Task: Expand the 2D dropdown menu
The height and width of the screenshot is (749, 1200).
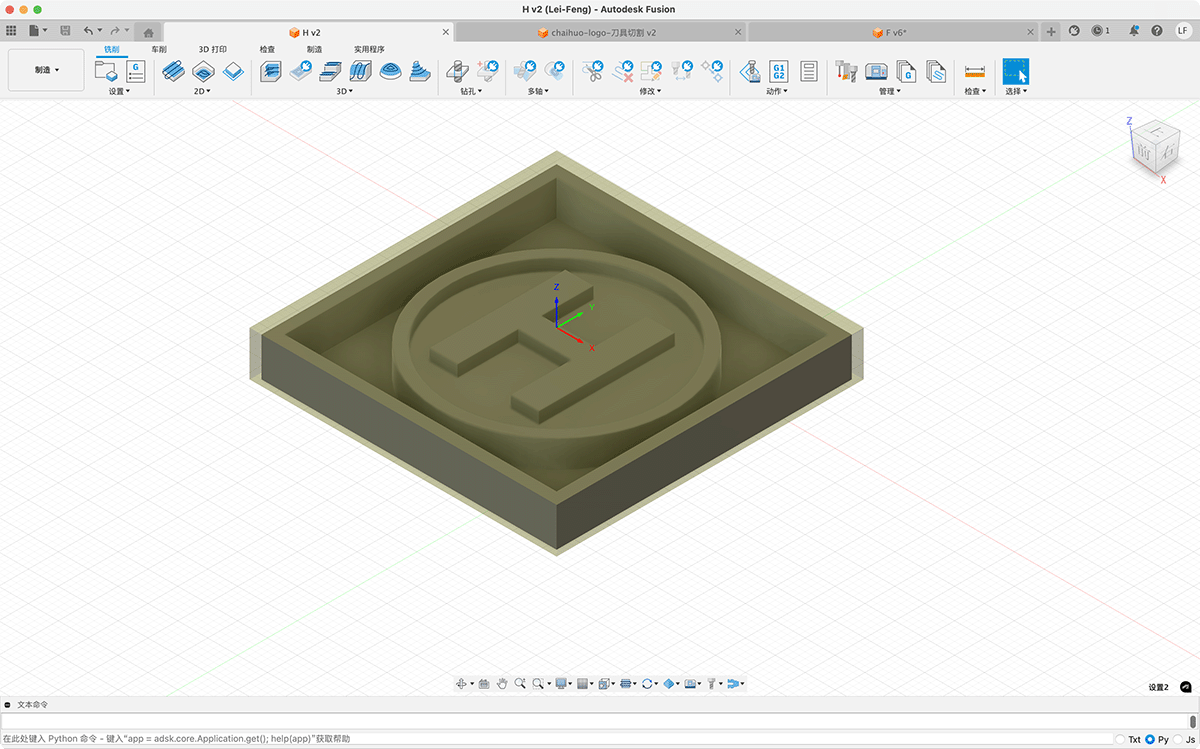Action: 202,91
